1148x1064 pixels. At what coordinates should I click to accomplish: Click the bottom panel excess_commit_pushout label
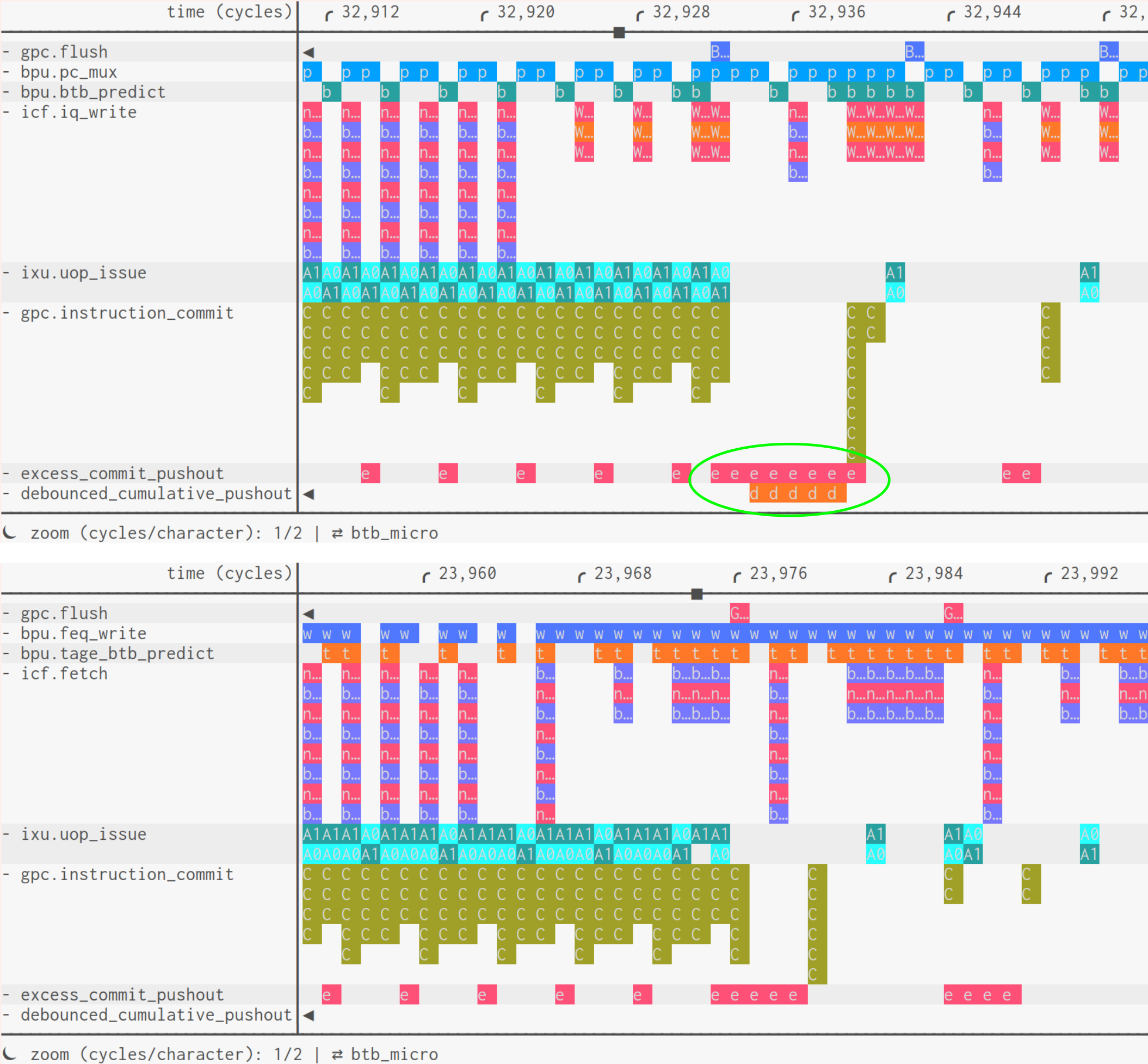(122, 995)
